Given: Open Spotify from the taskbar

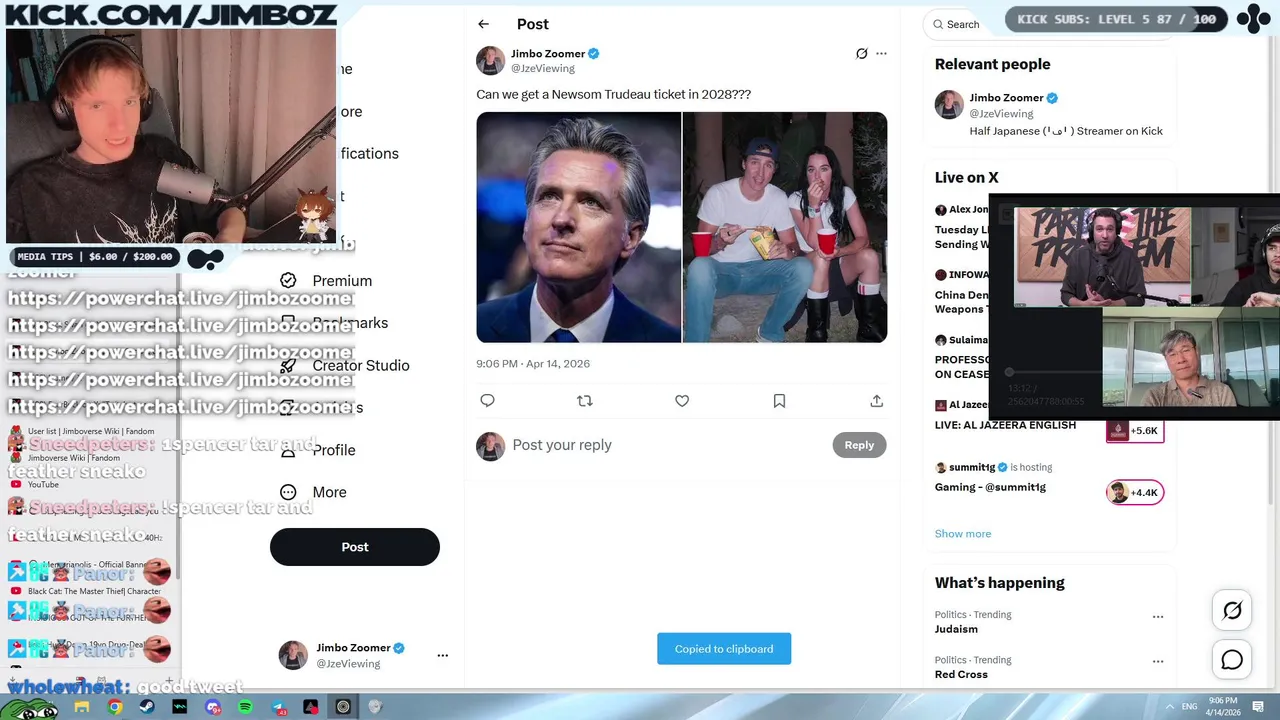Looking at the screenshot, I should point(245,707).
